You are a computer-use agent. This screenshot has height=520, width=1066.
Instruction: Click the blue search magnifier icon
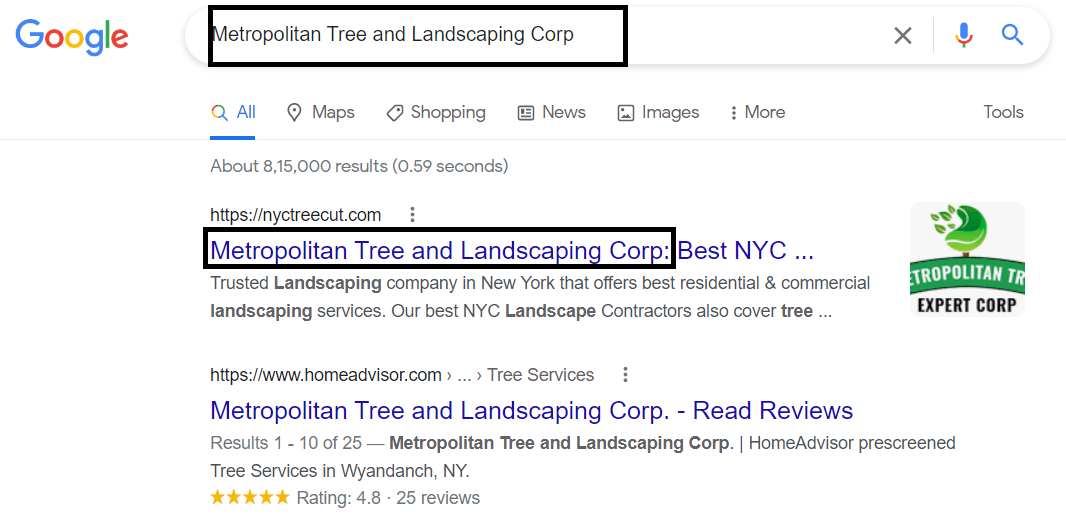click(1012, 36)
